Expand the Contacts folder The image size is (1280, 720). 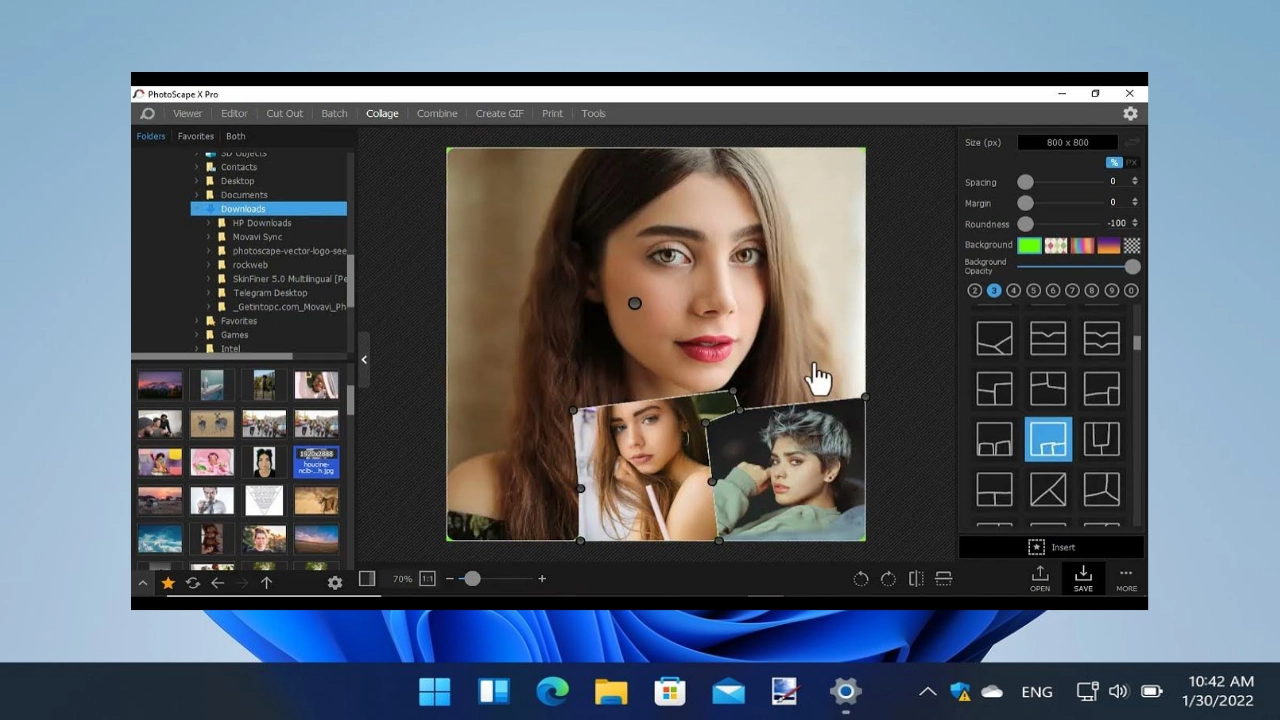(197, 167)
